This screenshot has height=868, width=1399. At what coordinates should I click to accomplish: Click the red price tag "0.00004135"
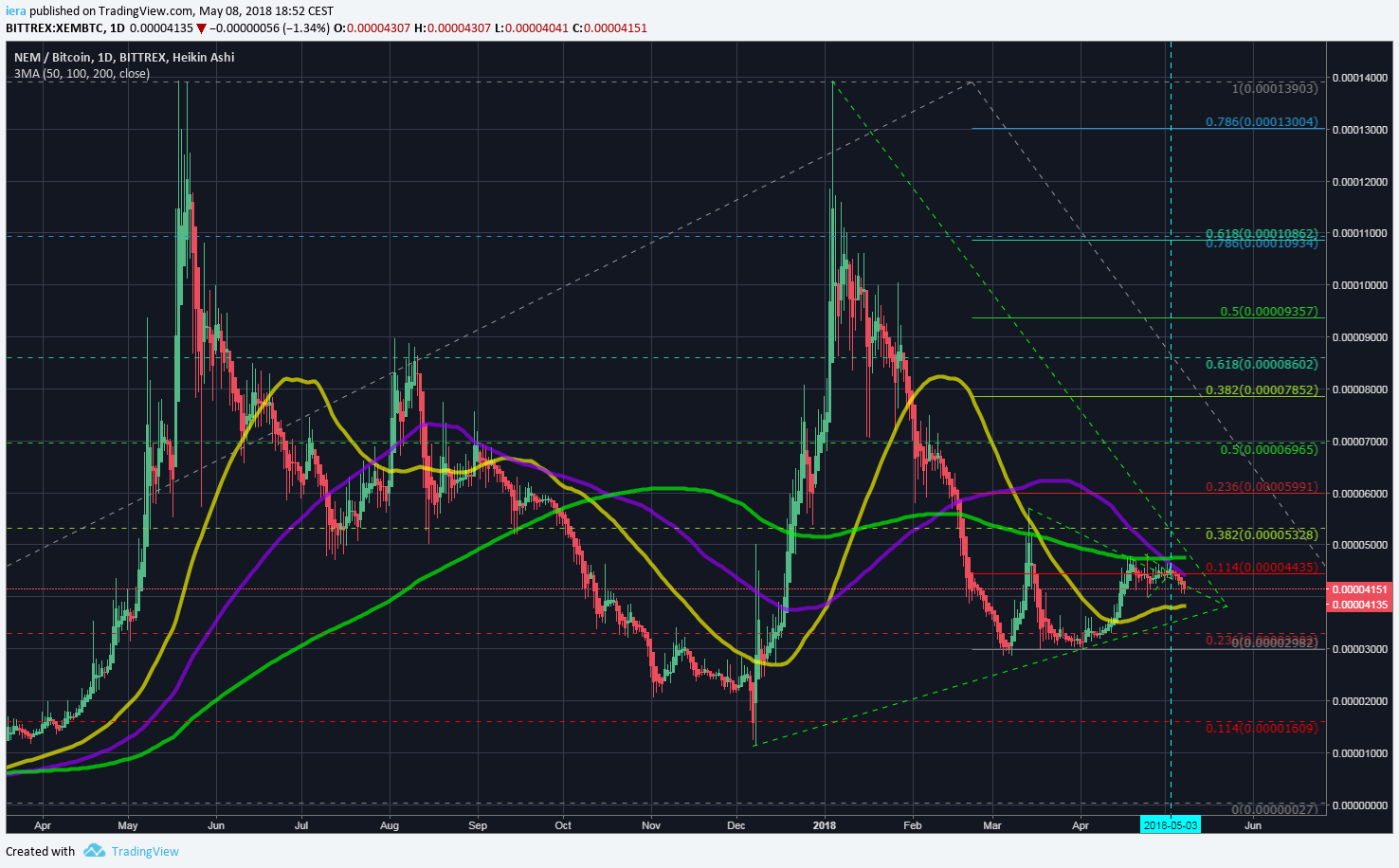pyautogui.click(x=1361, y=605)
